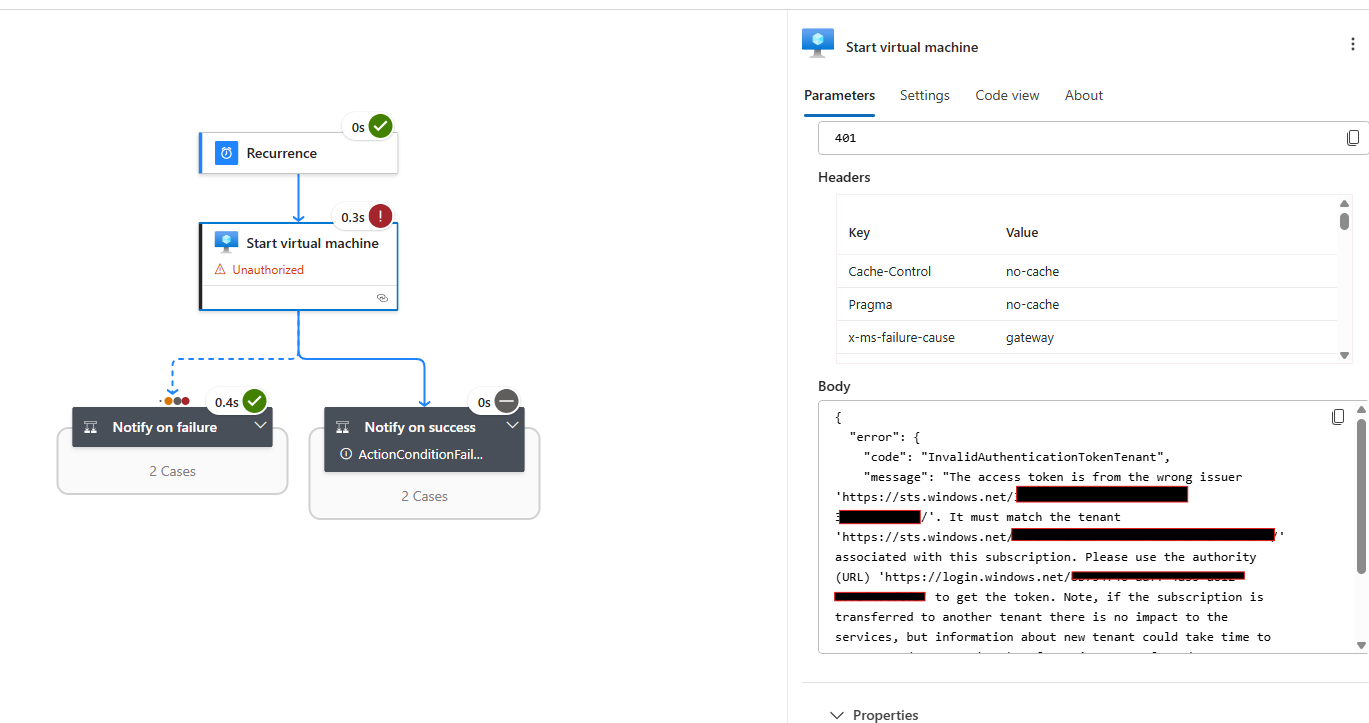The height and width of the screenshot is (723, 1369).
Task: Click the ActionConditionFailed info icon
Action: 346,454
